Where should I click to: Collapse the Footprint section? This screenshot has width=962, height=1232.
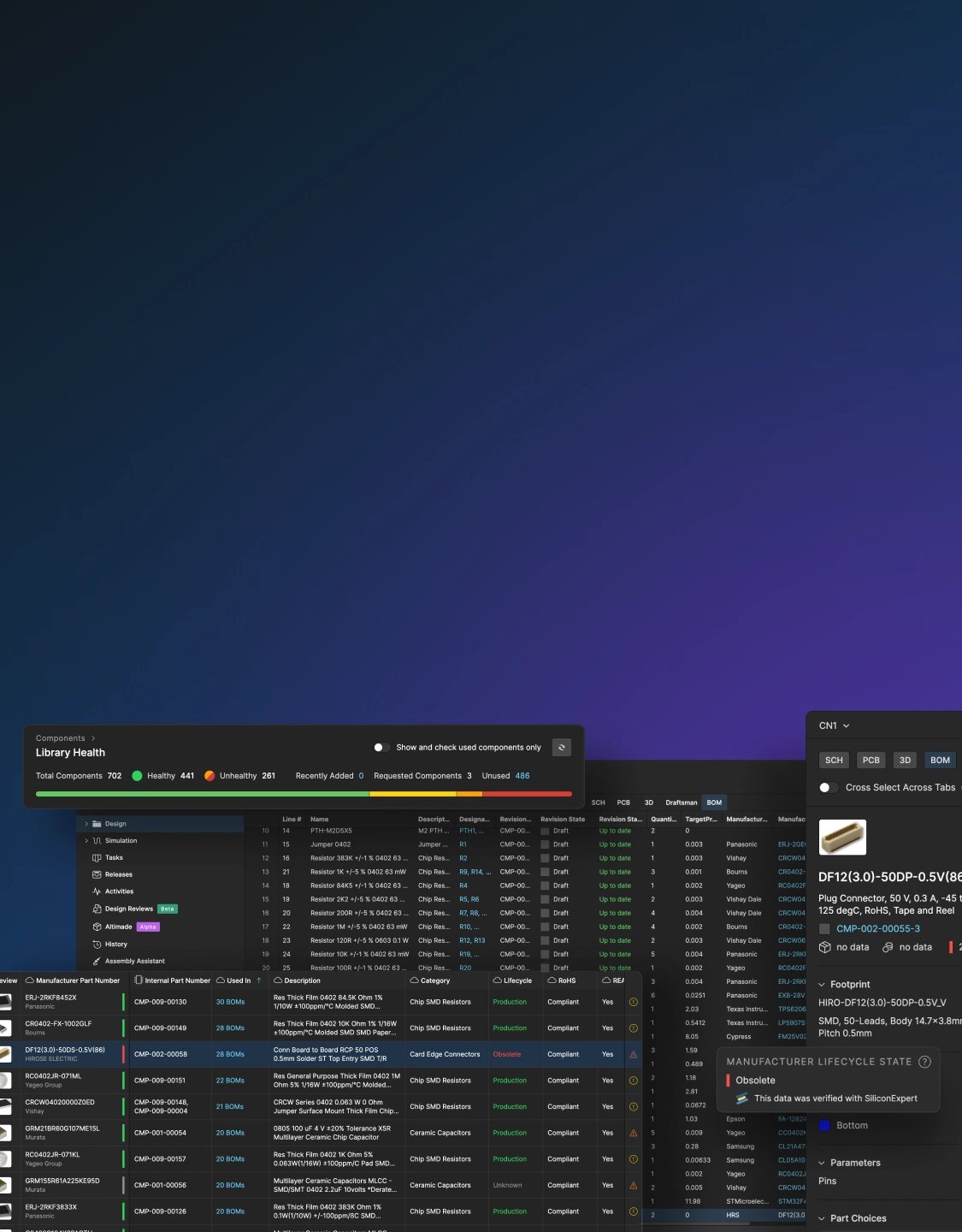point(822,985)
